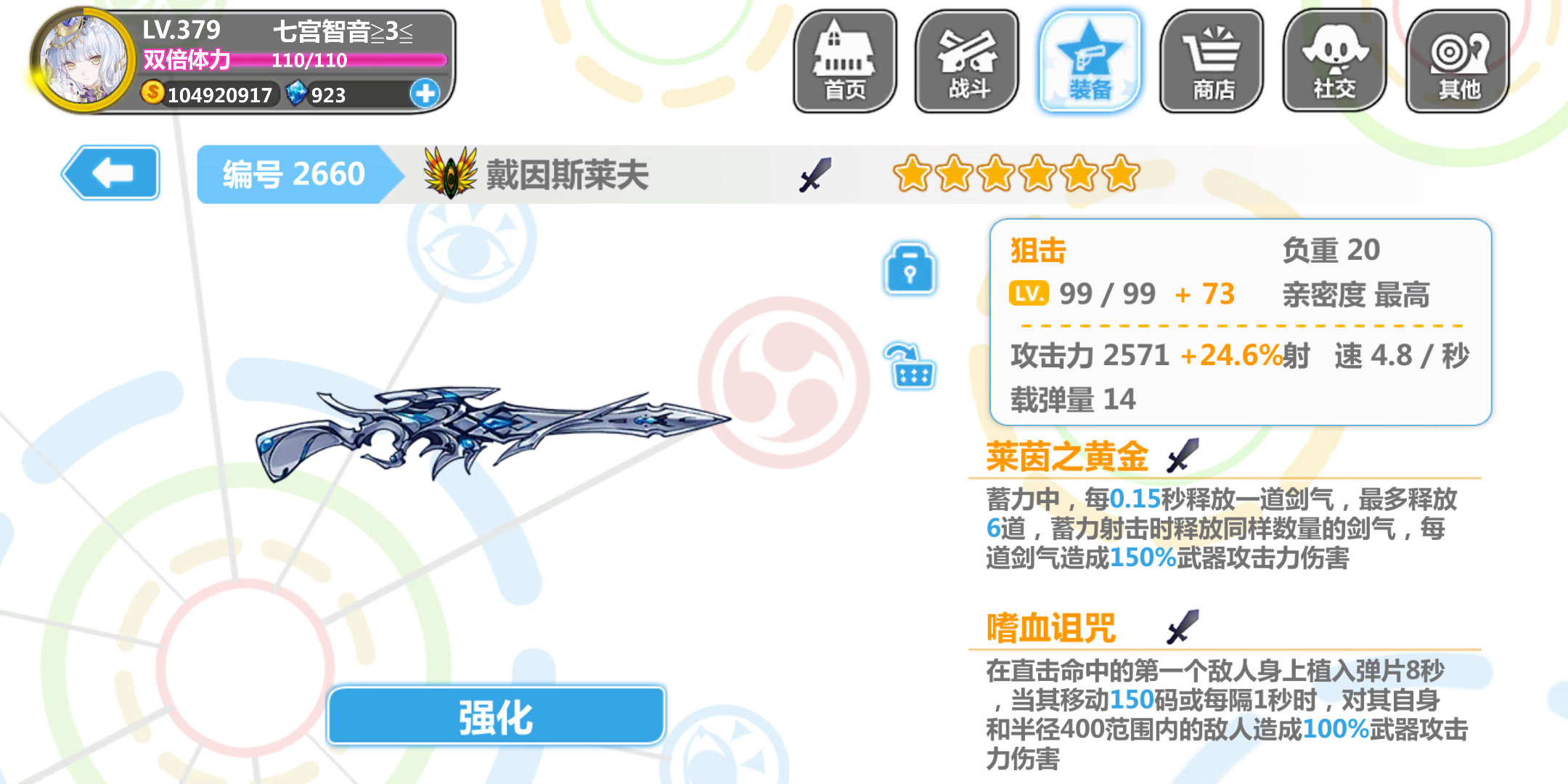Open the 社交 social tab
The width and height of the screenshot is (1568, 784).
click(1335, 62)
